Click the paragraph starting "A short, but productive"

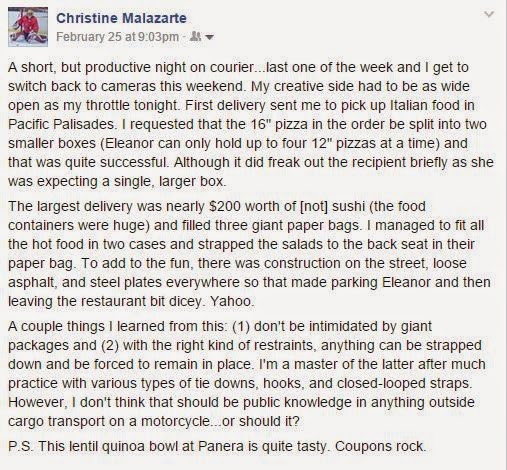tap(251, 124)
